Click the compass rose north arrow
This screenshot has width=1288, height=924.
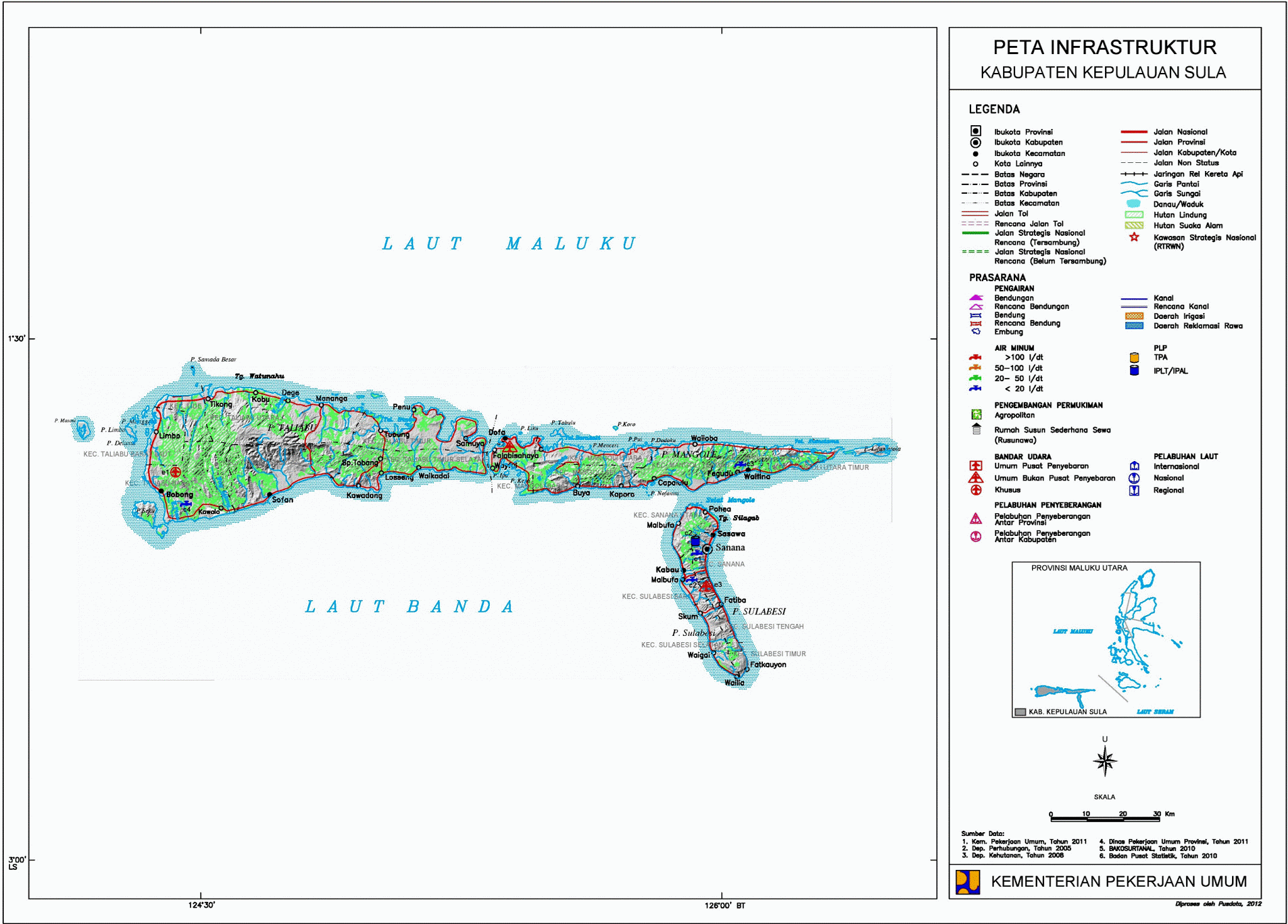(x=1104, y=760)
